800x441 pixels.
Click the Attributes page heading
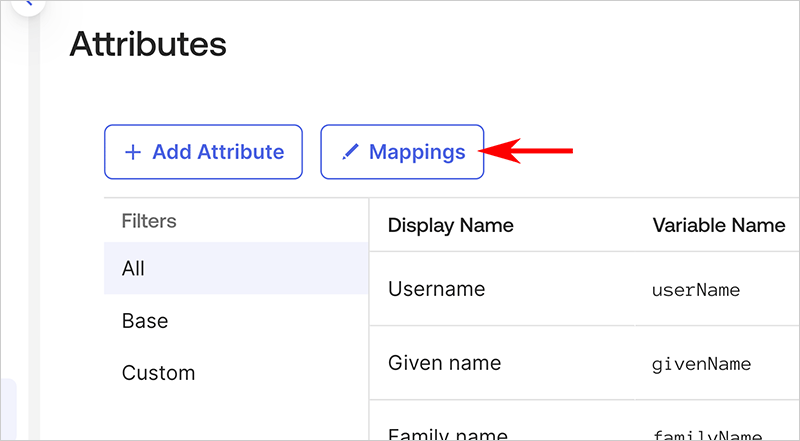coord(147,44)
